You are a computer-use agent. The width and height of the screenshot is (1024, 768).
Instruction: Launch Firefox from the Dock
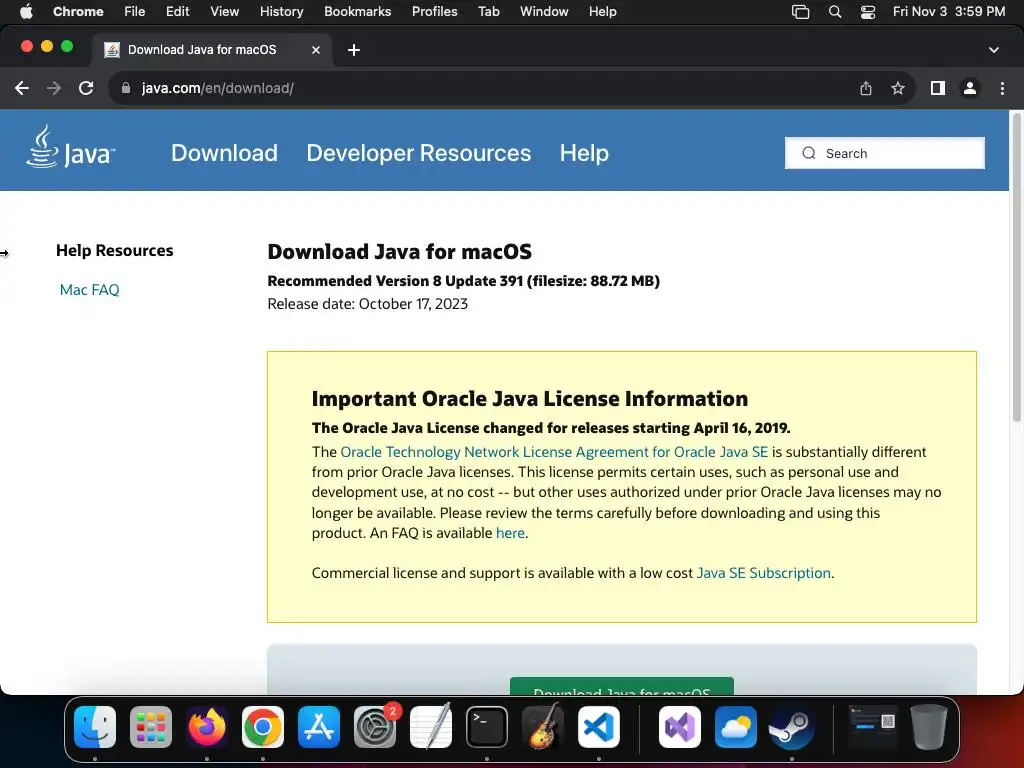(x=207, y=727)
